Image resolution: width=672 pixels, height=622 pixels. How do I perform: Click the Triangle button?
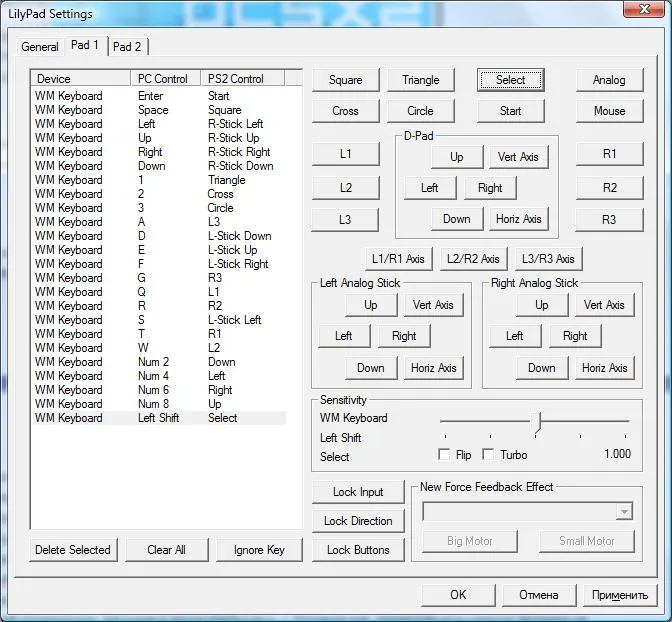point(420,80)
